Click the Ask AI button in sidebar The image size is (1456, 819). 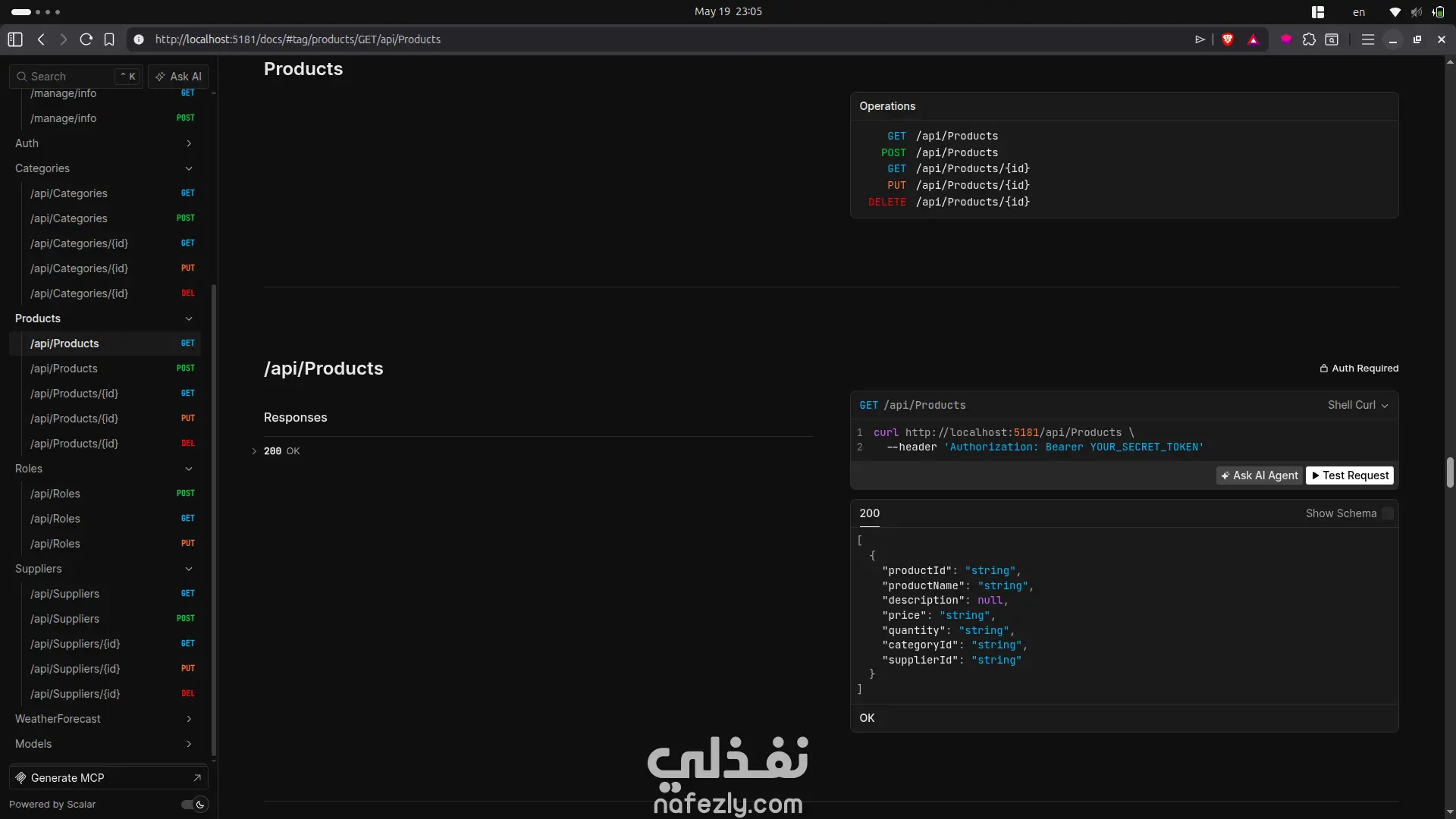(178, 77)
